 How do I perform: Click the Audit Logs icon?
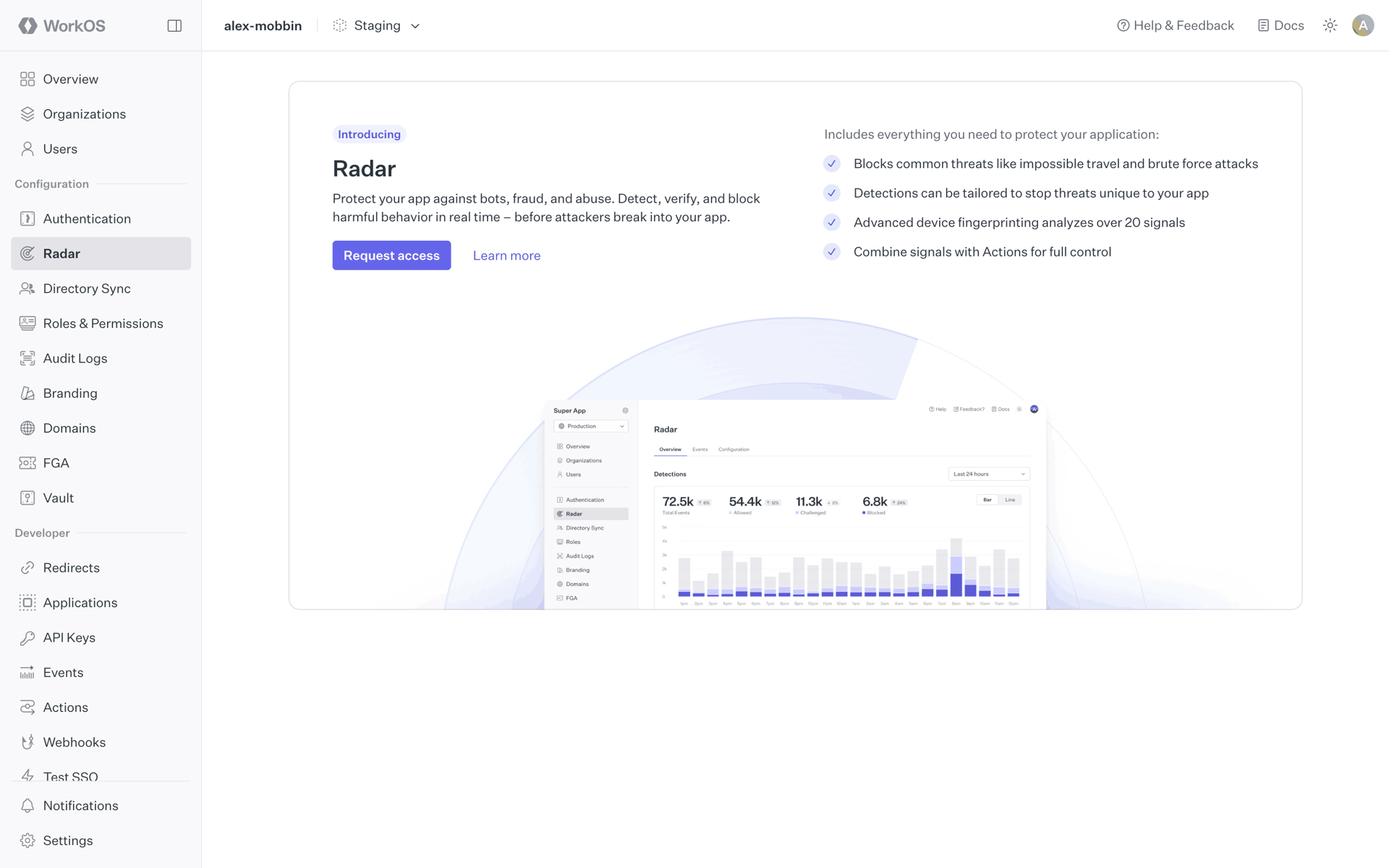click(x=27, y=358)
